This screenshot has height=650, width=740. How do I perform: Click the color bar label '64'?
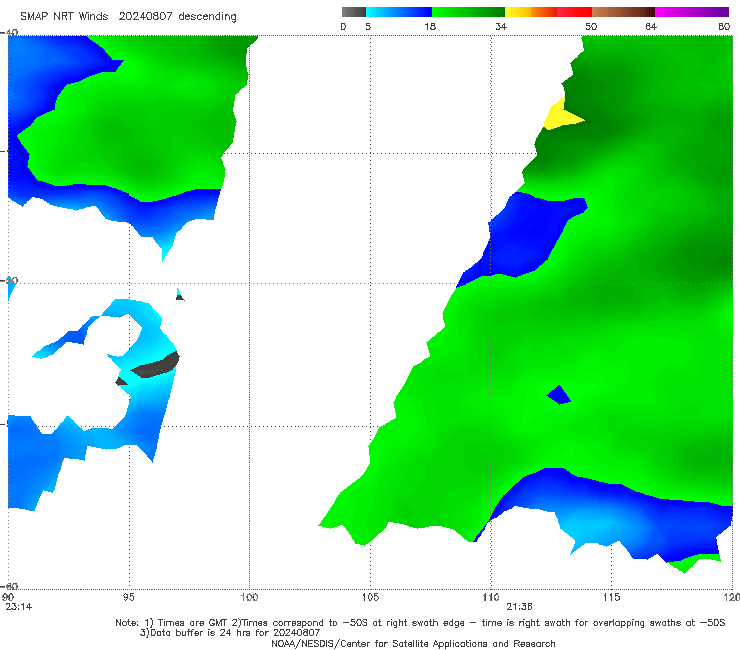(x=651, y=26)
